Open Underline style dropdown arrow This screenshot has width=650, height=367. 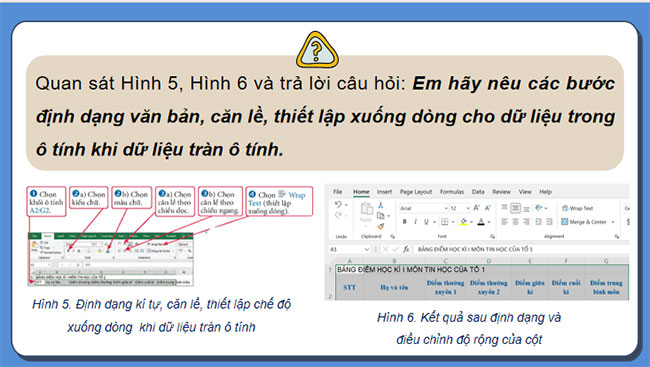434,222
